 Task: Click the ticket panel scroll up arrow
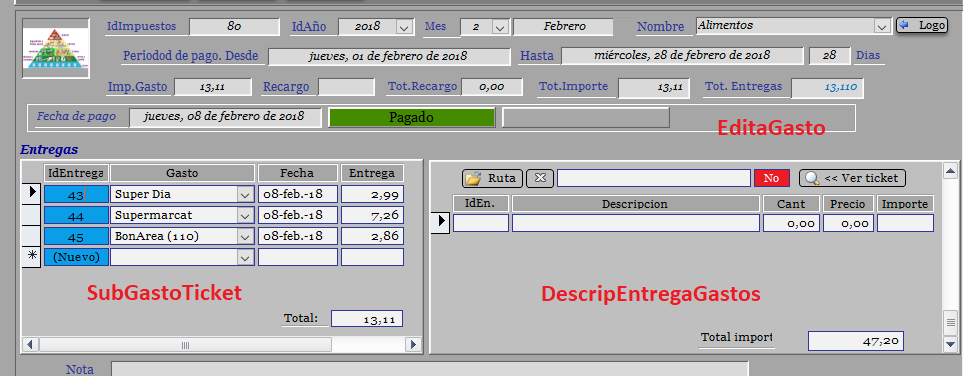[951, 170]
